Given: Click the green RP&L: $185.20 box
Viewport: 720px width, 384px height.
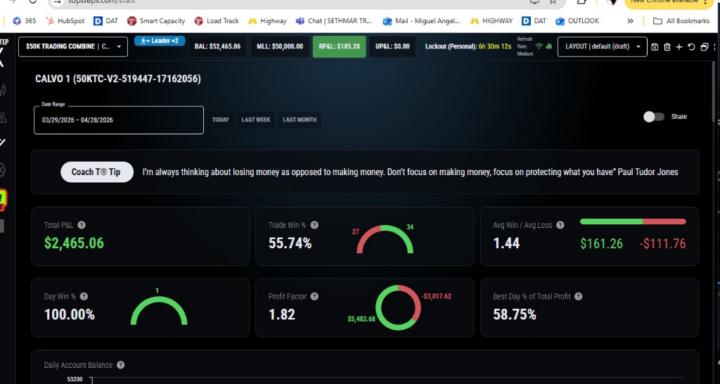Looking at the screenshot, I should click(339, 46).
